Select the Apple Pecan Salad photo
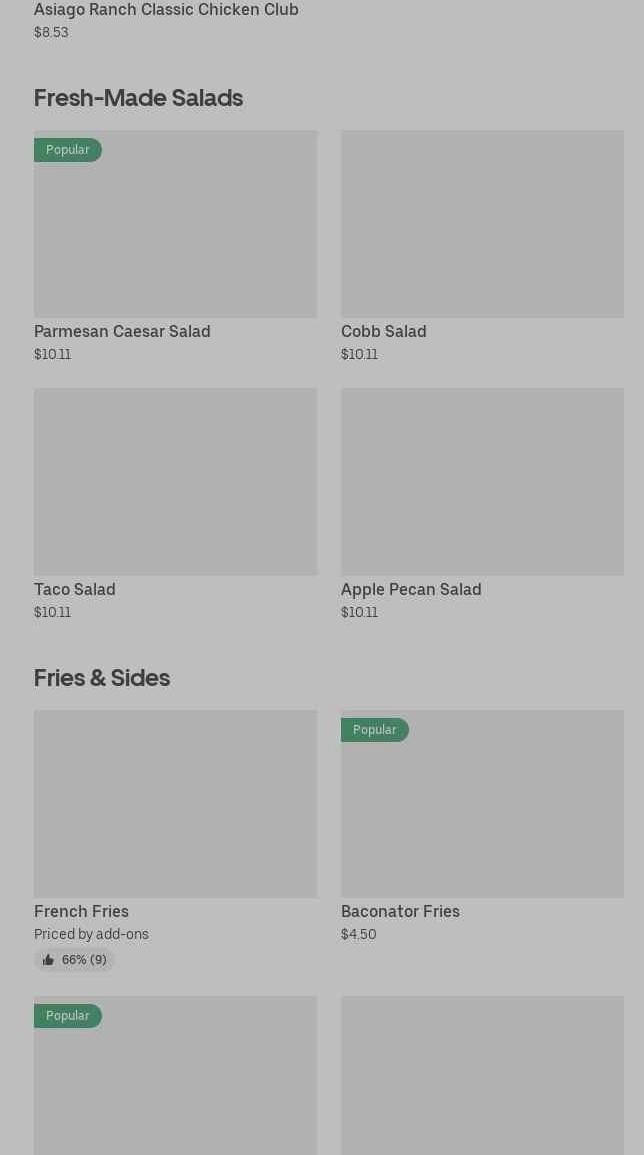The width and height of the screenshot is (644, 1155). [x=482, y=482]
